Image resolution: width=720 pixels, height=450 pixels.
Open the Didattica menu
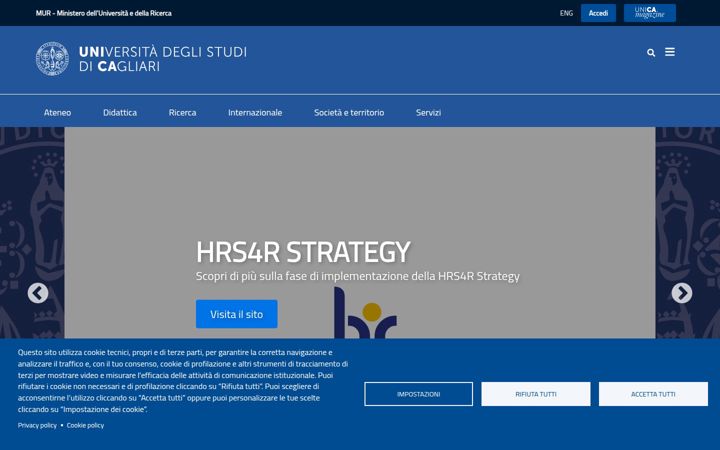[120, 112]
